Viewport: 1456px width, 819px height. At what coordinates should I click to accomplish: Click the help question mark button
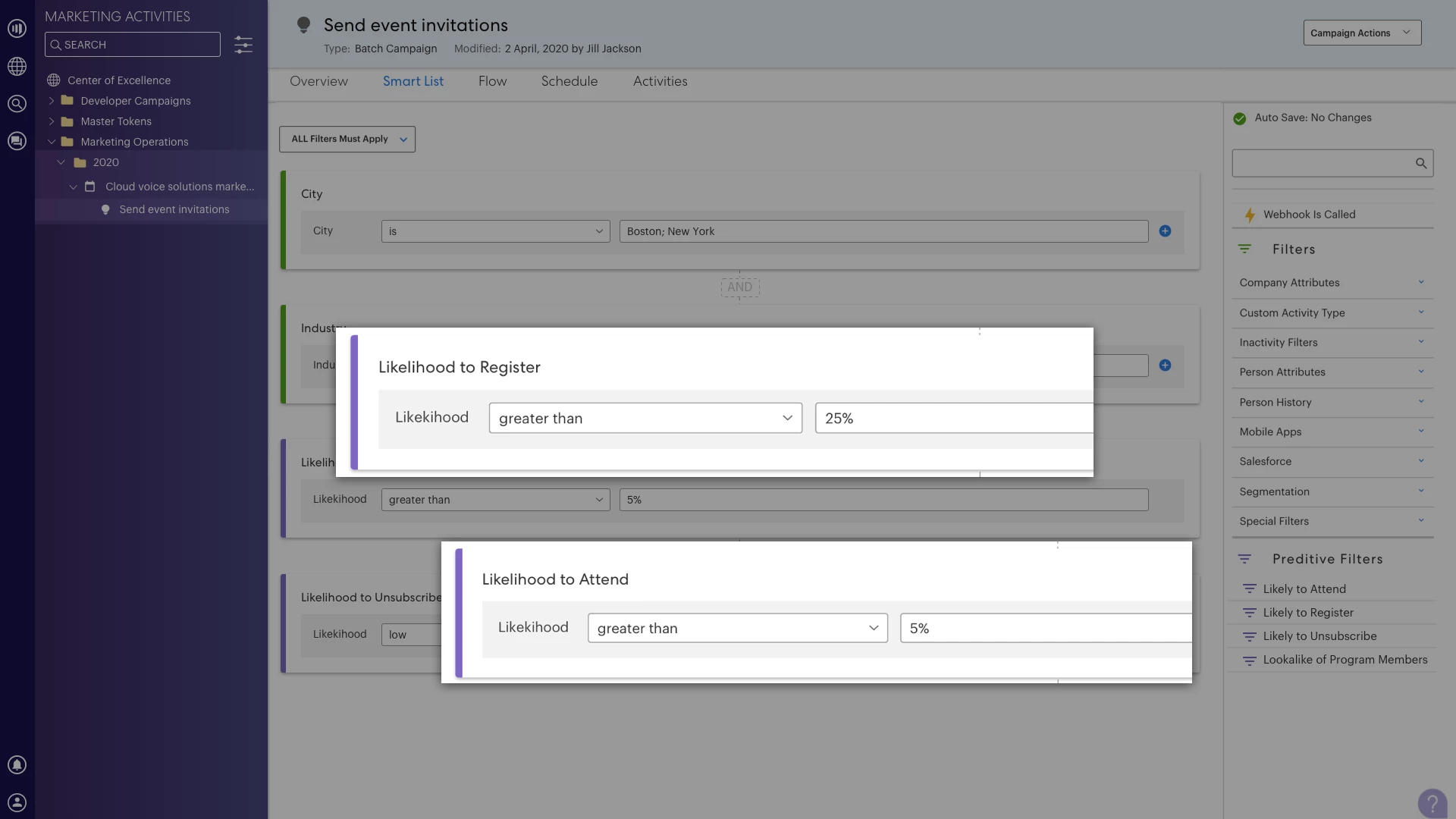1432,803
